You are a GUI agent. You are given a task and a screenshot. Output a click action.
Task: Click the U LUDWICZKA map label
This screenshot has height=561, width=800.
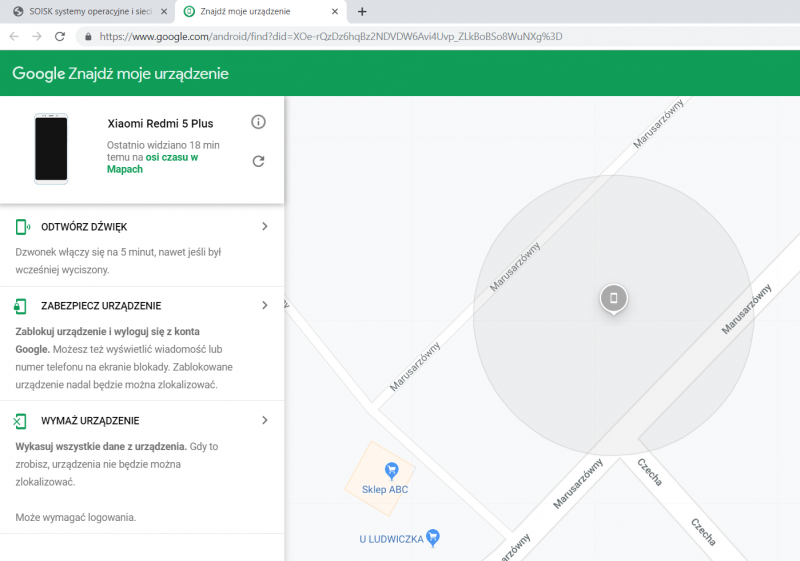[x=391, y=539]
